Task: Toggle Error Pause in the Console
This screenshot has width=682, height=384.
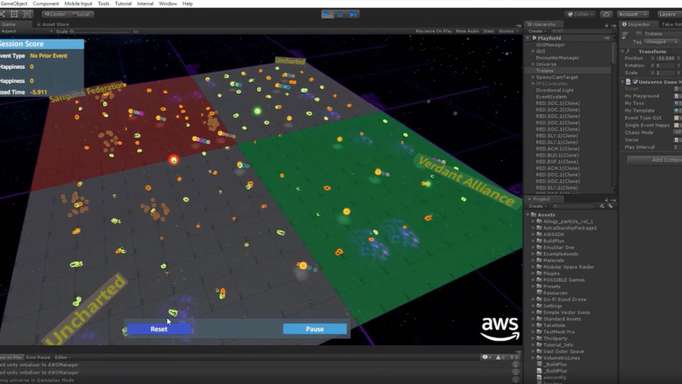Action: [38, 357]
